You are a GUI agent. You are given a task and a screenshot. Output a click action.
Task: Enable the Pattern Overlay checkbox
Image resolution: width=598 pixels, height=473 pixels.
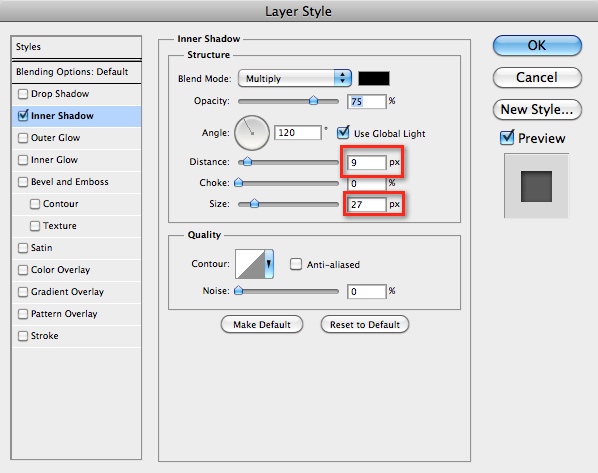pyautogui.click(x=23, y=314)
